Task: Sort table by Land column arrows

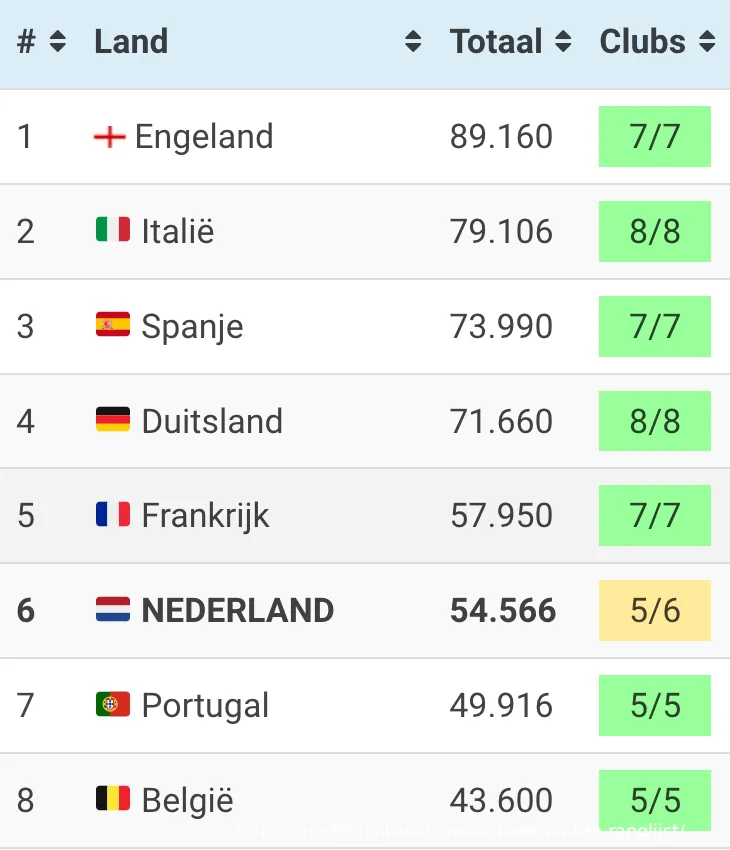Action: pyautogui.click(x=413, y=42)
